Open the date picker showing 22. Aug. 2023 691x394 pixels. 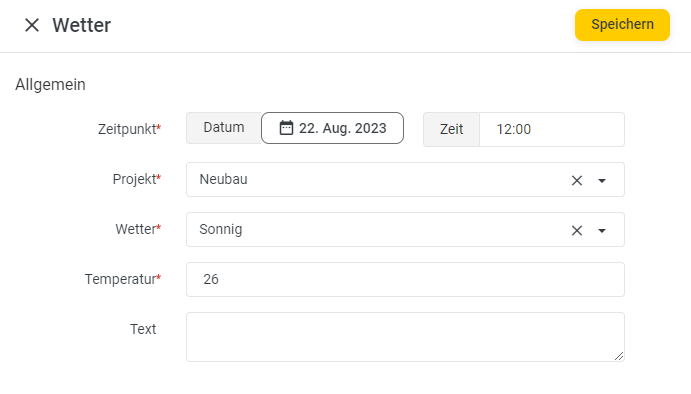(332, 128)
